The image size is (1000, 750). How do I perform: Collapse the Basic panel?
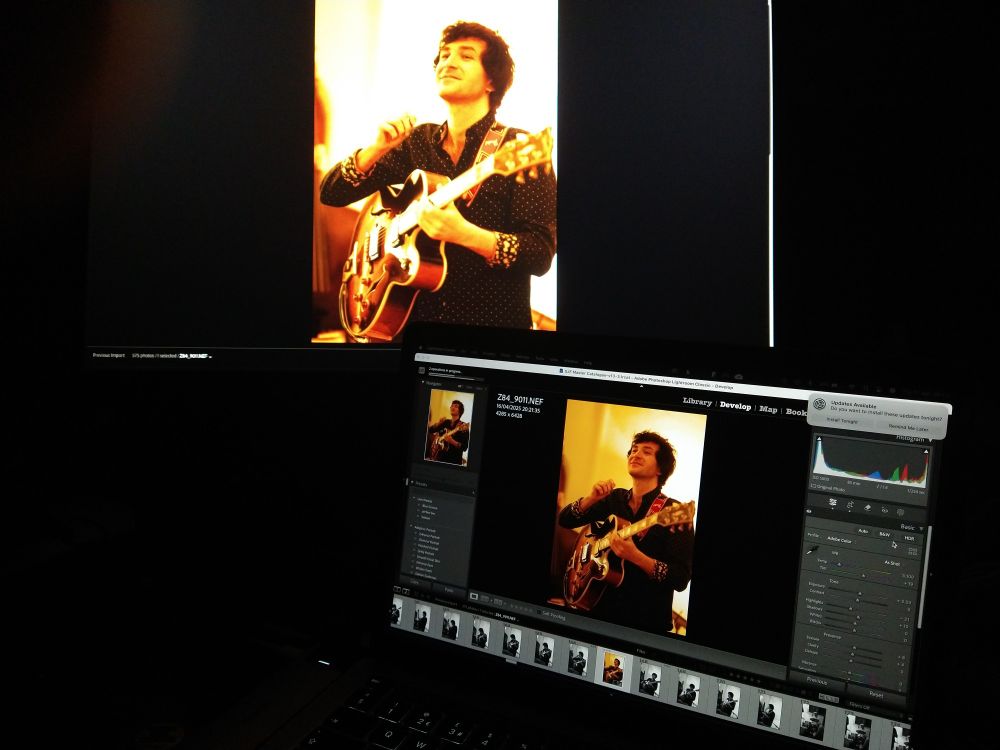(x=922, y=528)
